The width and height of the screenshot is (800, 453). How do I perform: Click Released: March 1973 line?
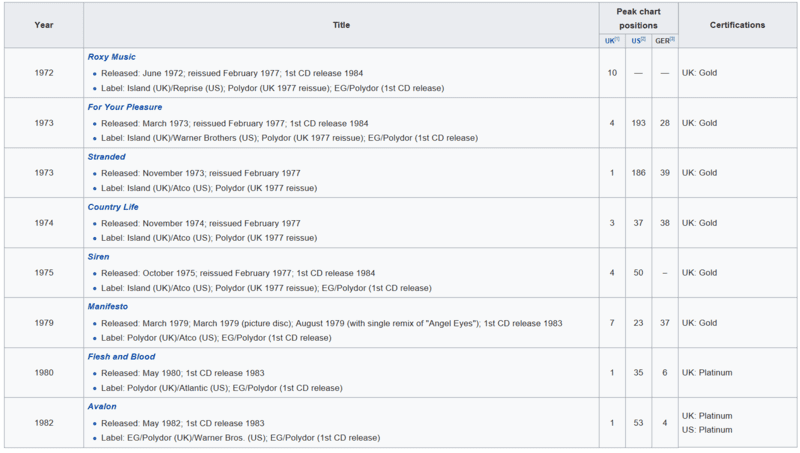235,123
